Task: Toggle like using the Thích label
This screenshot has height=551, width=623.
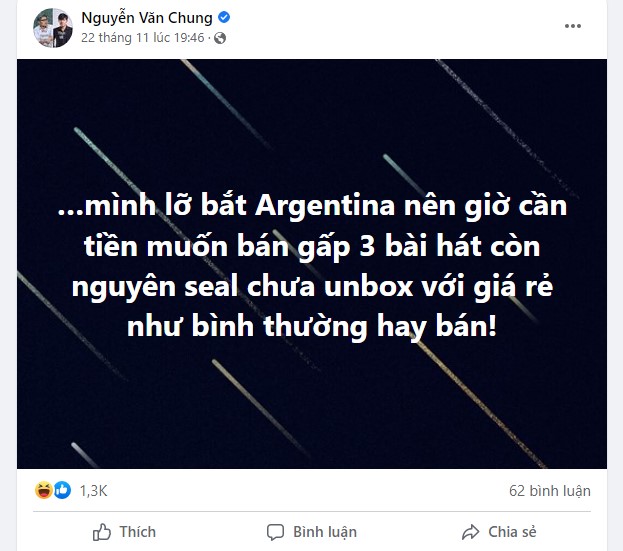Action: pyautogui.click(x=137, y=532)
